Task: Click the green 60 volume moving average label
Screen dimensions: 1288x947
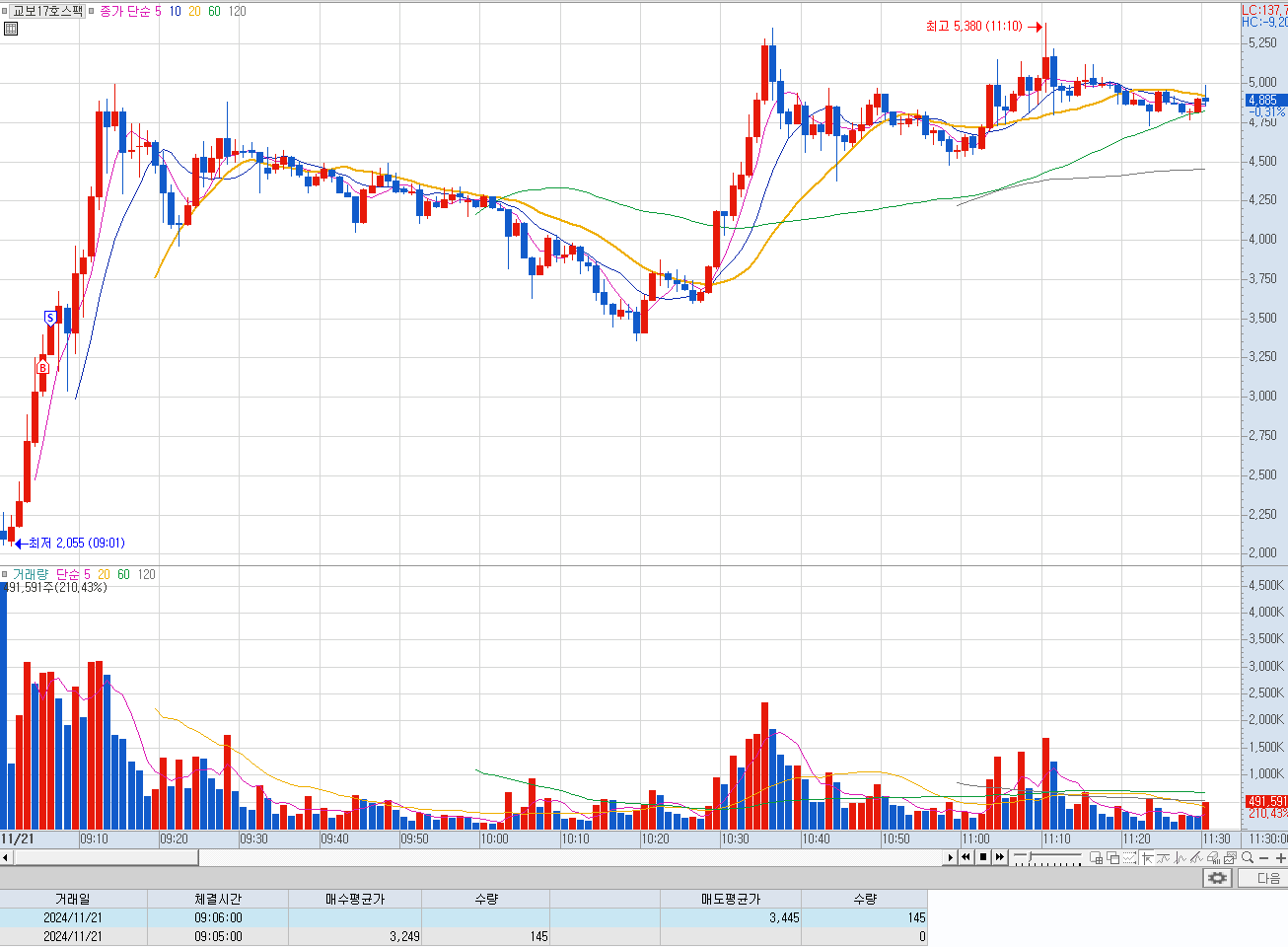Action: 123,574
